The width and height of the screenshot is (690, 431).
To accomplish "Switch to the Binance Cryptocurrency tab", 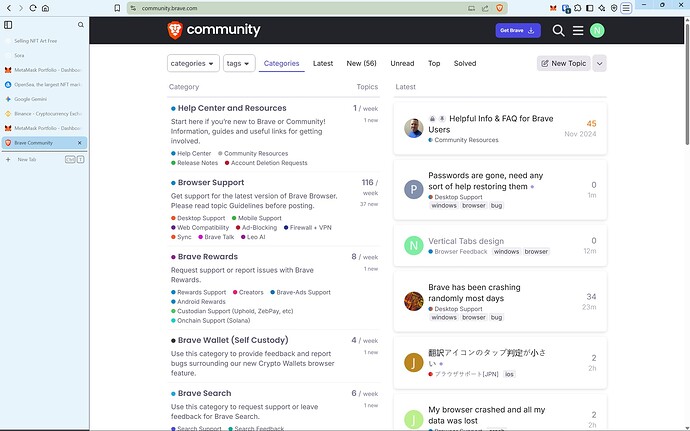I will pyautogui.click(x=44, y=114).
